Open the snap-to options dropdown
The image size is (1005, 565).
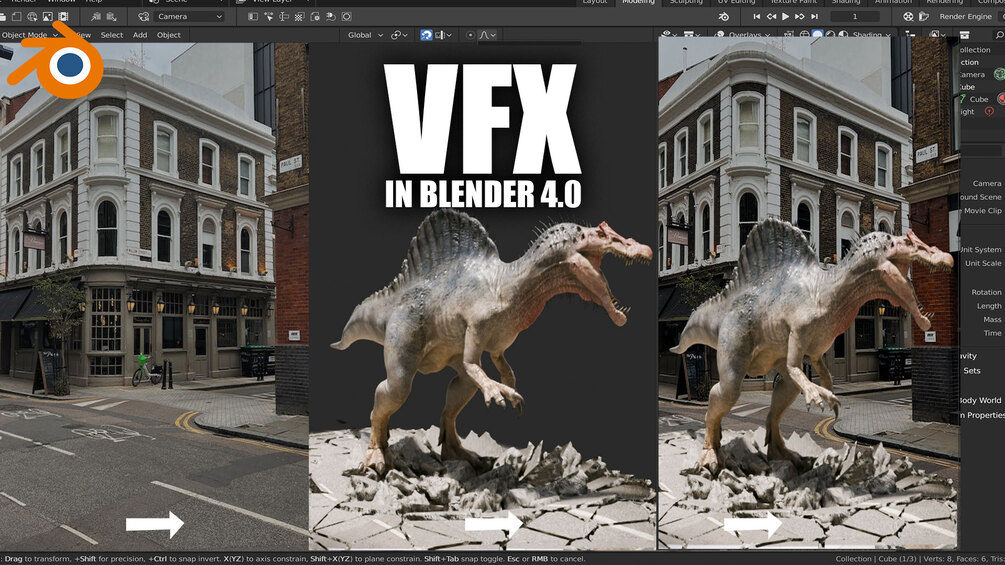[x=444, y=35]
